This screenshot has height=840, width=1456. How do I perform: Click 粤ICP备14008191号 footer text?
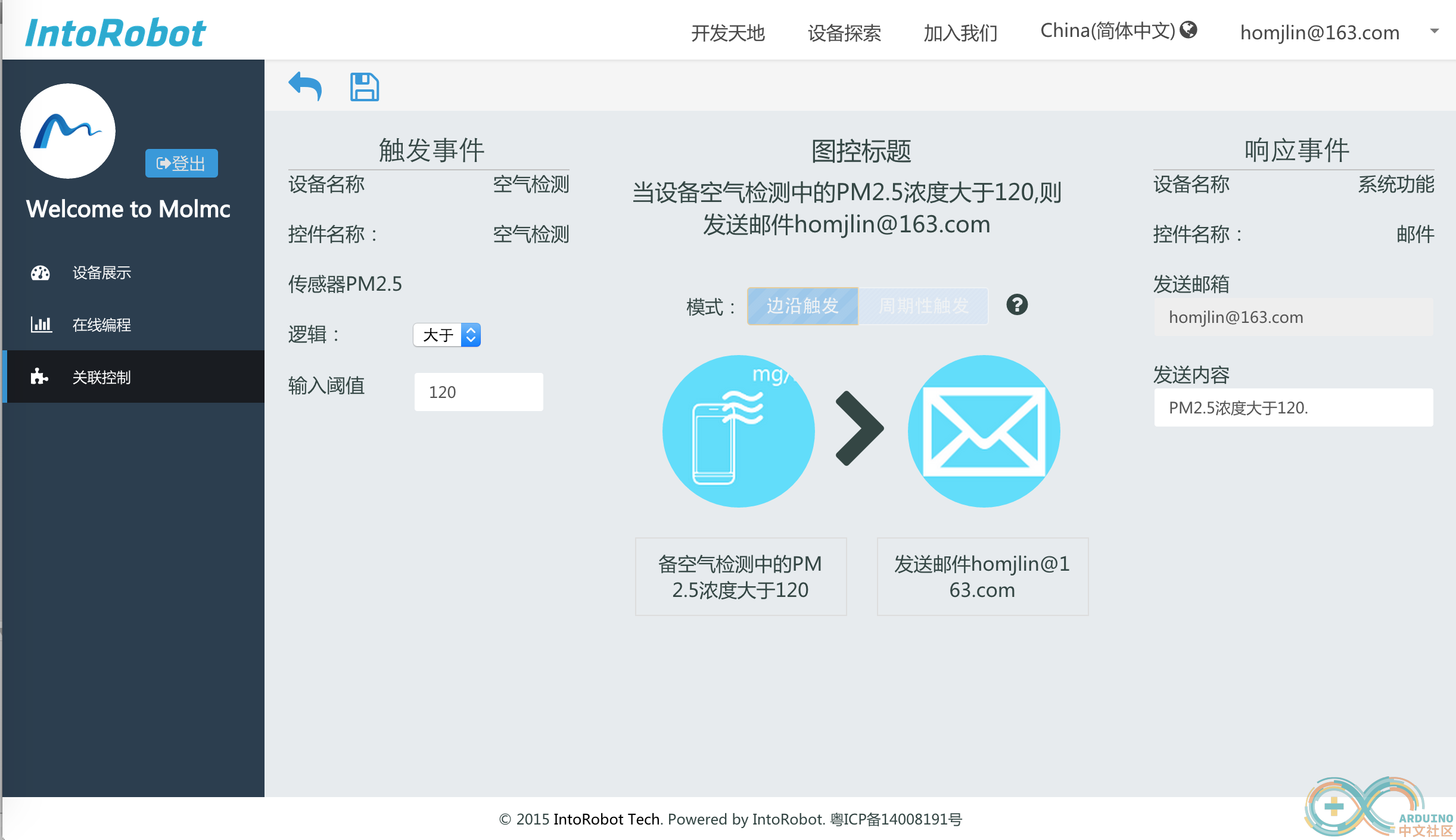(896, 819)
